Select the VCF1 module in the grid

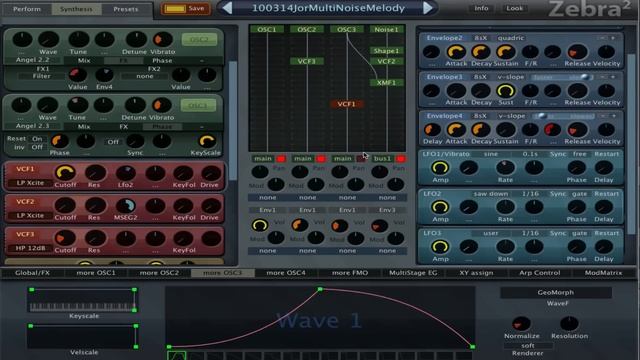[347, 104]
